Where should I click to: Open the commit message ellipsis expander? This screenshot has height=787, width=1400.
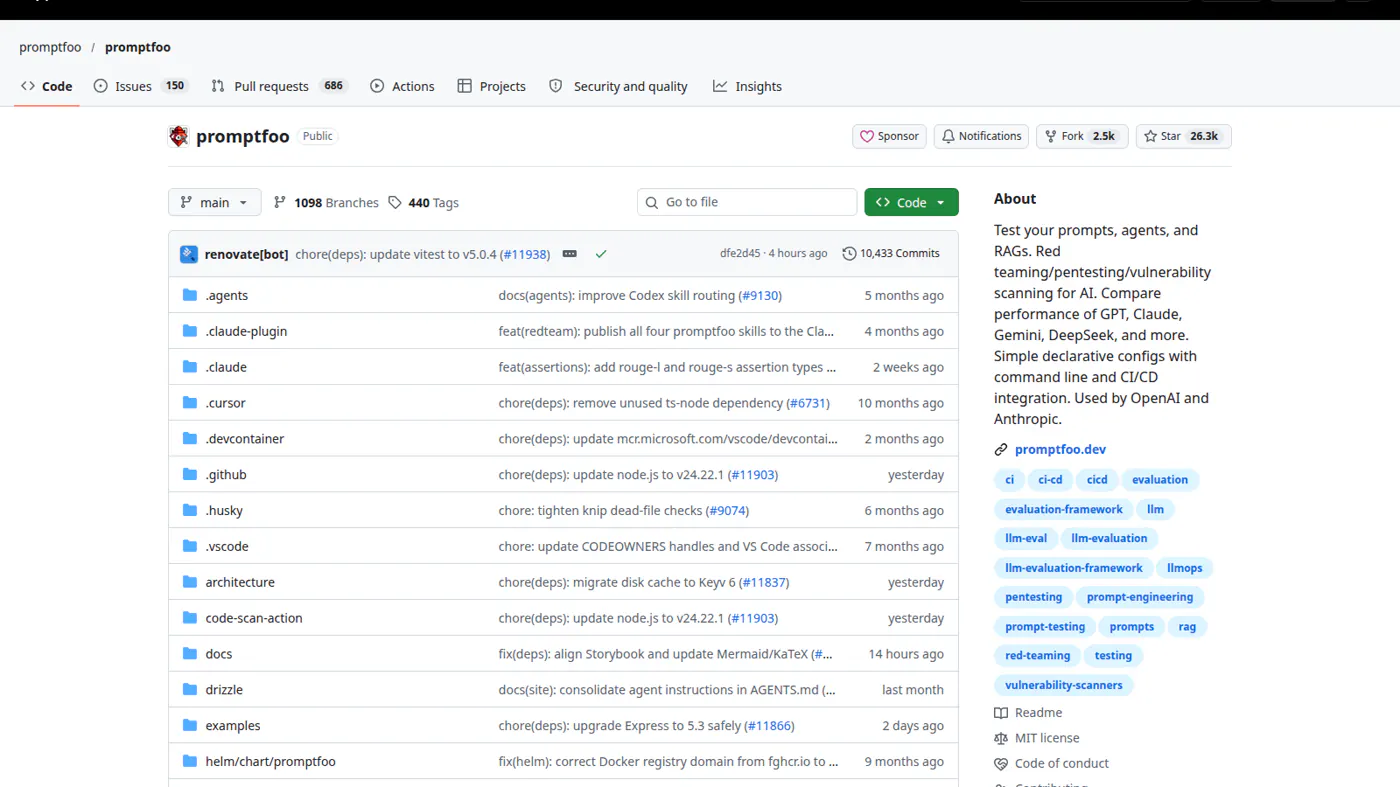click(570, 254)
